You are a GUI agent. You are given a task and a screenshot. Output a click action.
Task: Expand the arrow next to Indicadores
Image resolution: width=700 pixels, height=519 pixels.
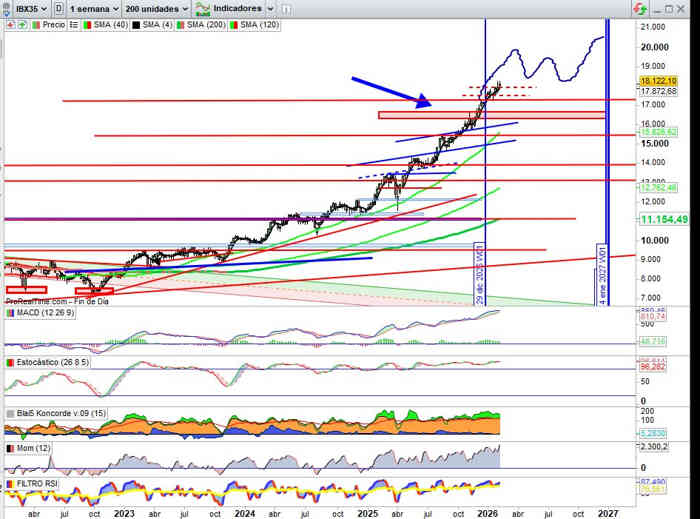tap(268, 8)
